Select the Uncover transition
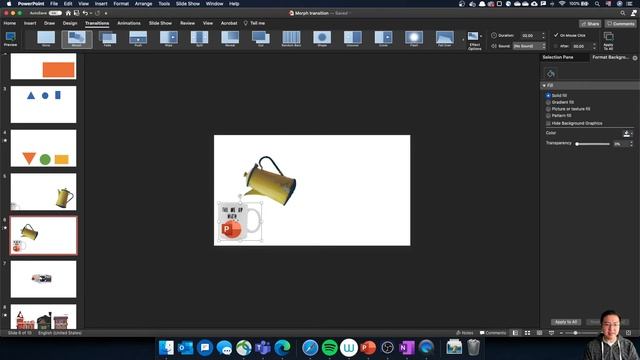The height and width of the screenshot is (360, 640). (353, 39)
